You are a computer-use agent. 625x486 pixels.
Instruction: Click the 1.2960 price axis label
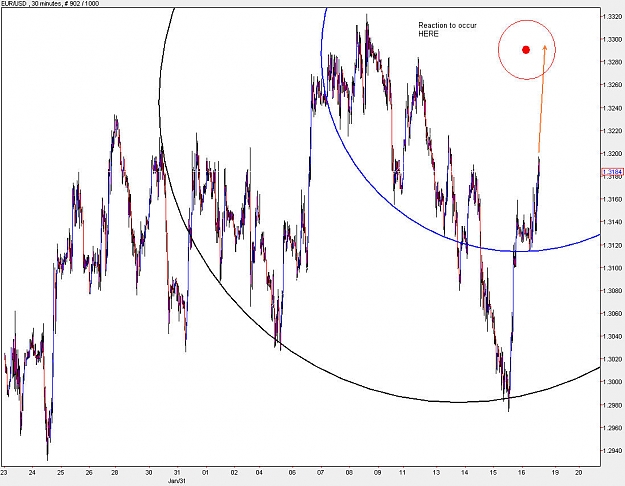[x=613, y=428]
